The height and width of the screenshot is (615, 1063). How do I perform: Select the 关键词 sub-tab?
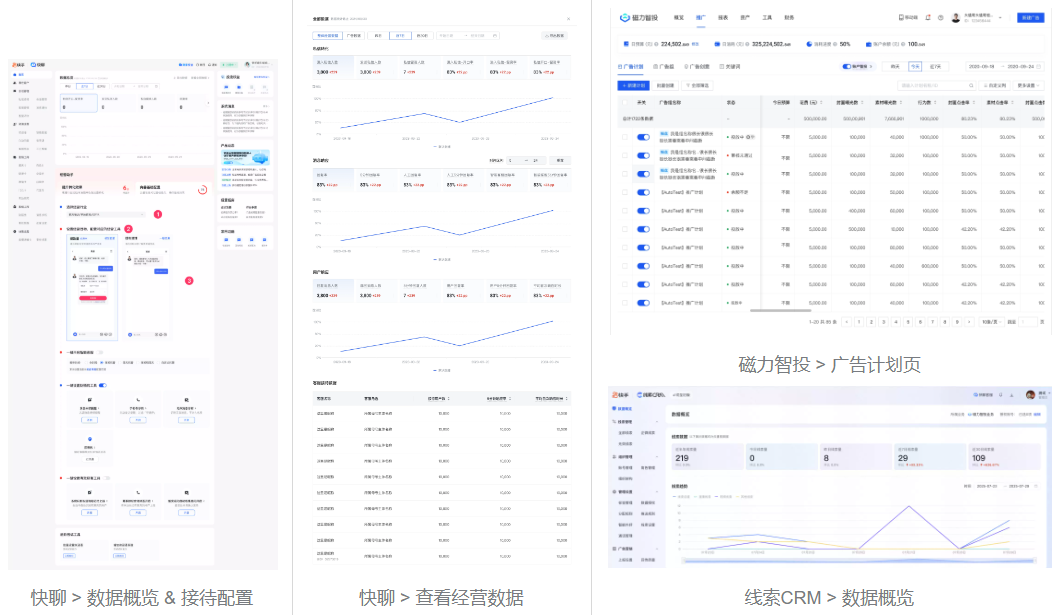730,66
